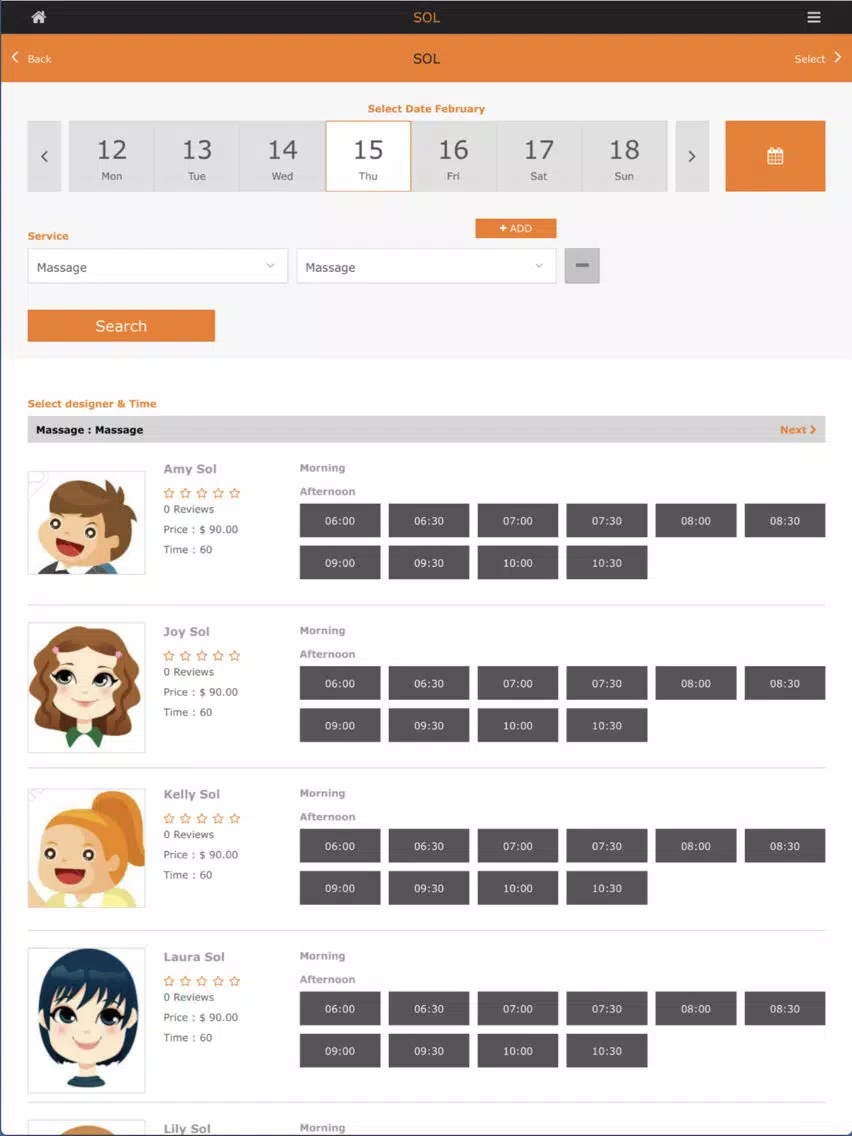Show previous week of dates

coord(44,156)
